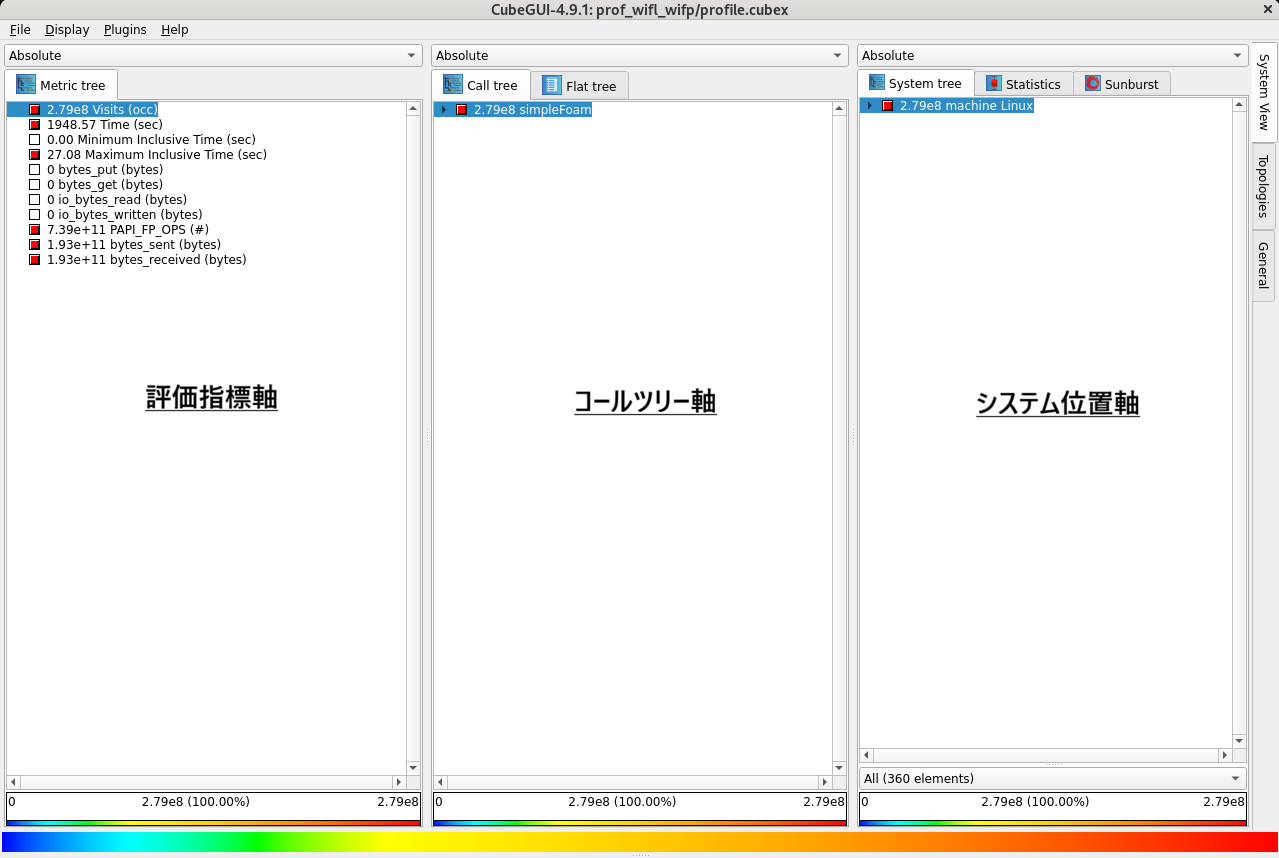Open the Plugins menu
Viewport: 1279px width, 858px height.
pos(125,30)
